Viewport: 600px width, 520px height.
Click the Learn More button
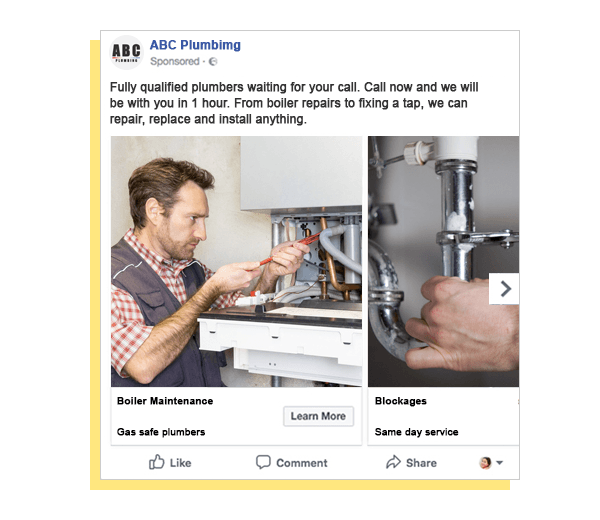[x=318, y=416]
